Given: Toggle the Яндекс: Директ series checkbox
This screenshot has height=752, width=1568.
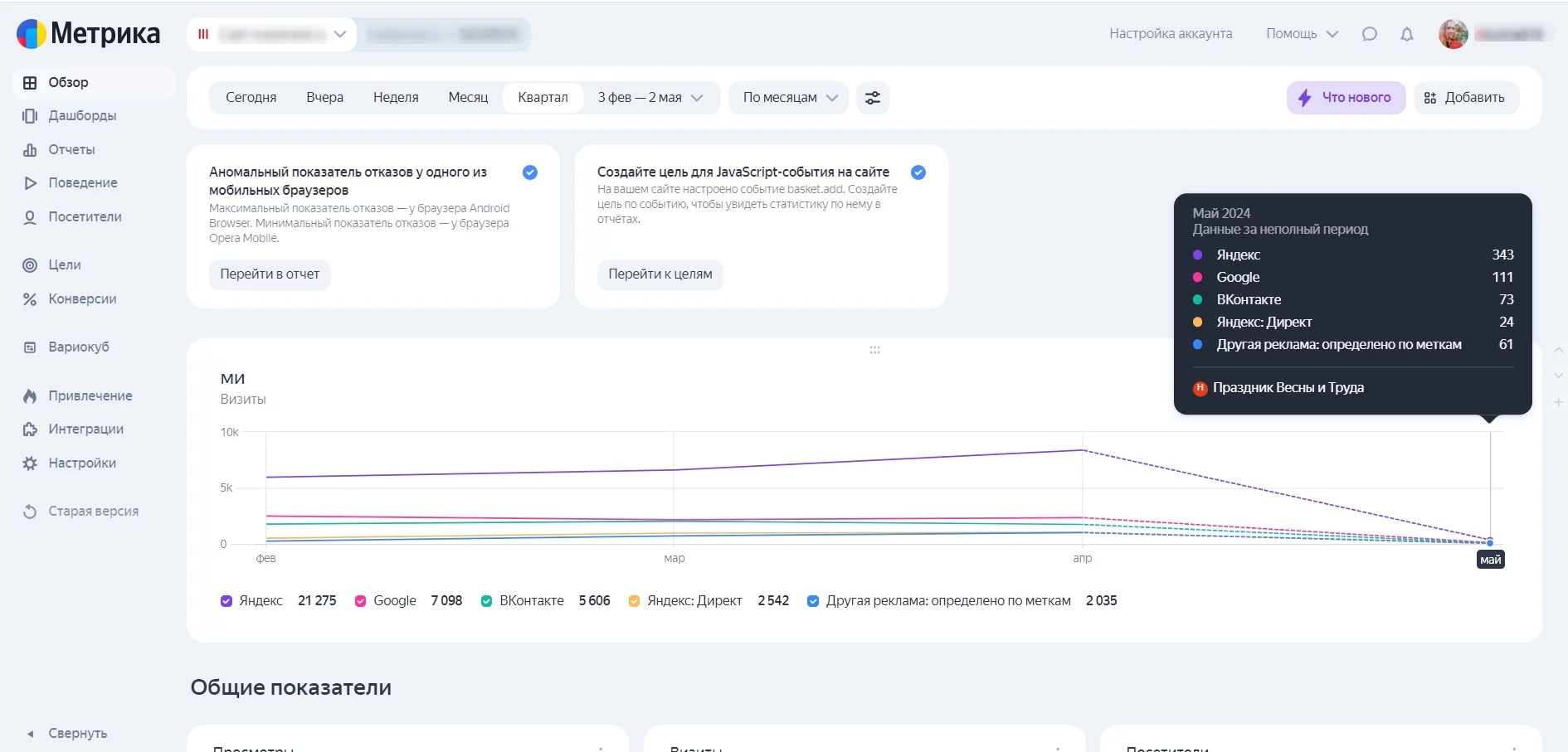Looking at the screenshot, I should 635,601.
